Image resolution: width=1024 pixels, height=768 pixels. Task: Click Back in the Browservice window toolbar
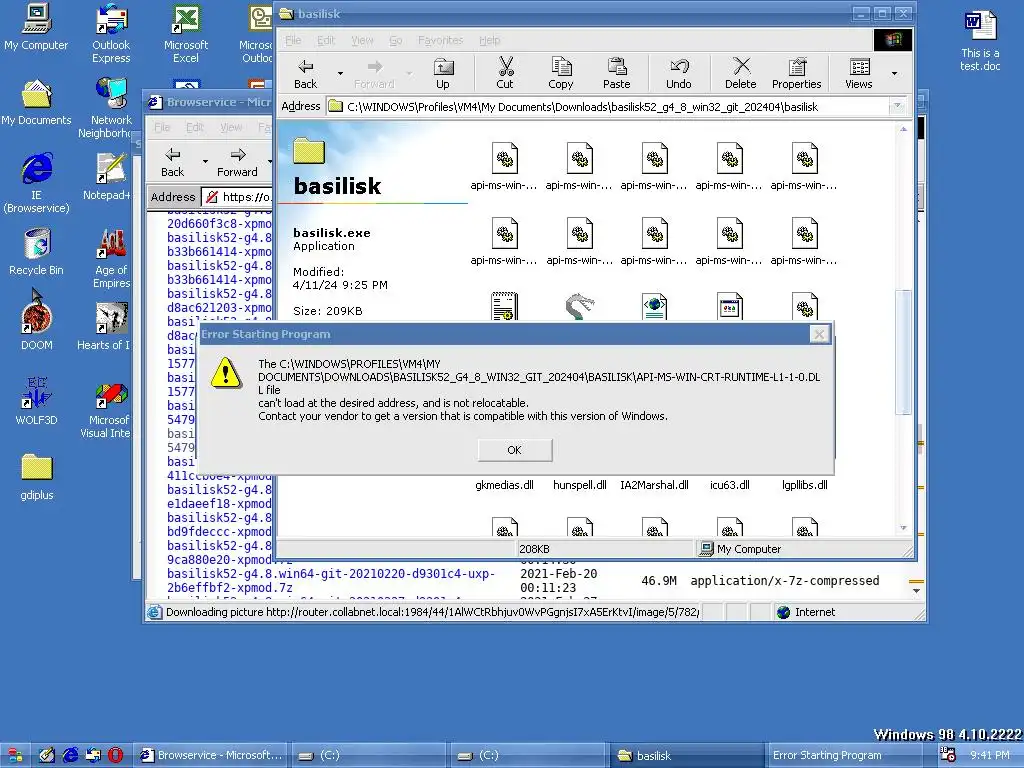(x=172, y=162)
